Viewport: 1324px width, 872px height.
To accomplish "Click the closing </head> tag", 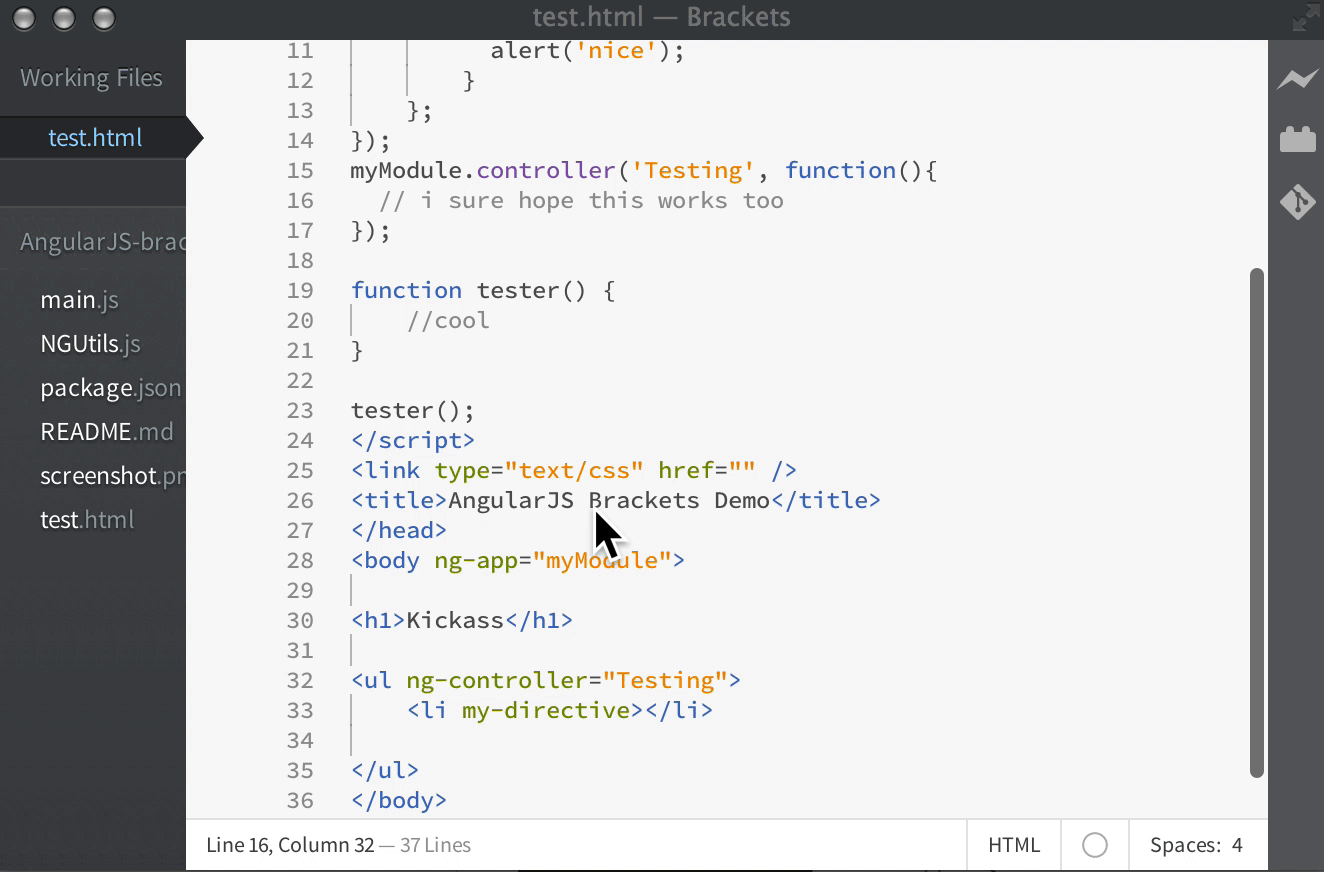I will pos(399,530).
